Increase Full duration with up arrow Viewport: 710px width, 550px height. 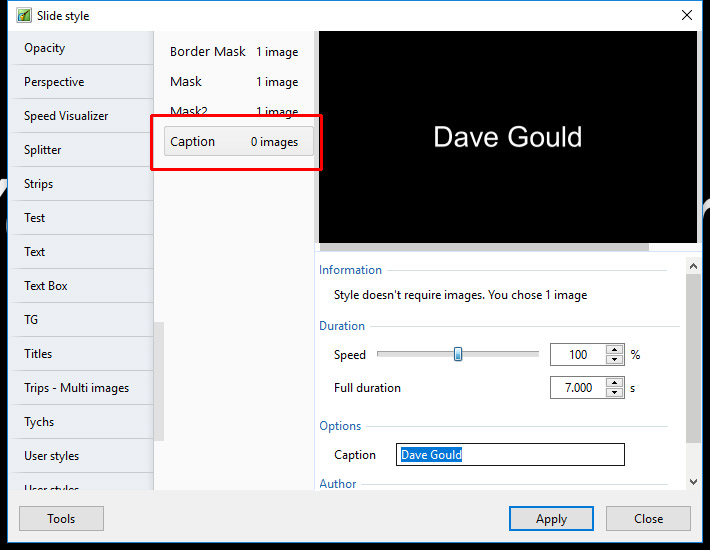pos(614,382)
